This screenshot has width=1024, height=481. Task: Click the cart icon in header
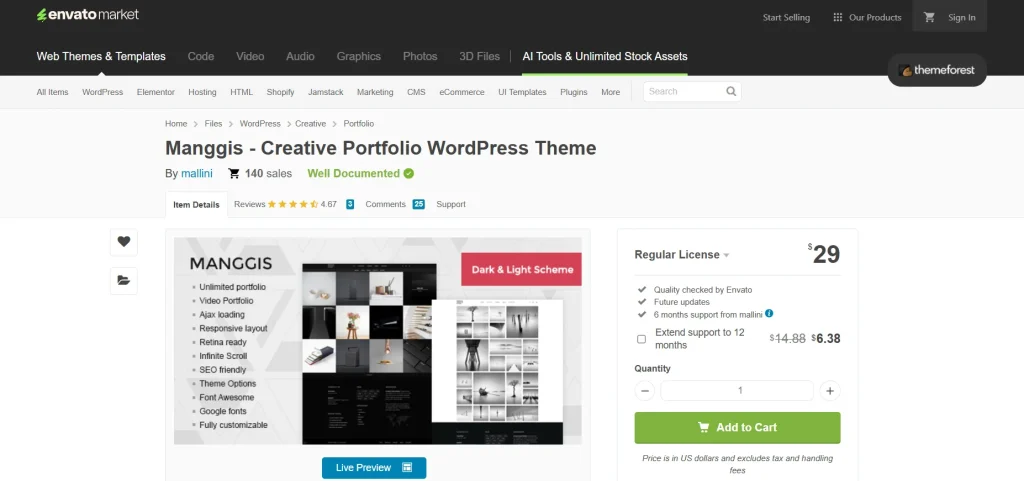[x=929, y=17]
